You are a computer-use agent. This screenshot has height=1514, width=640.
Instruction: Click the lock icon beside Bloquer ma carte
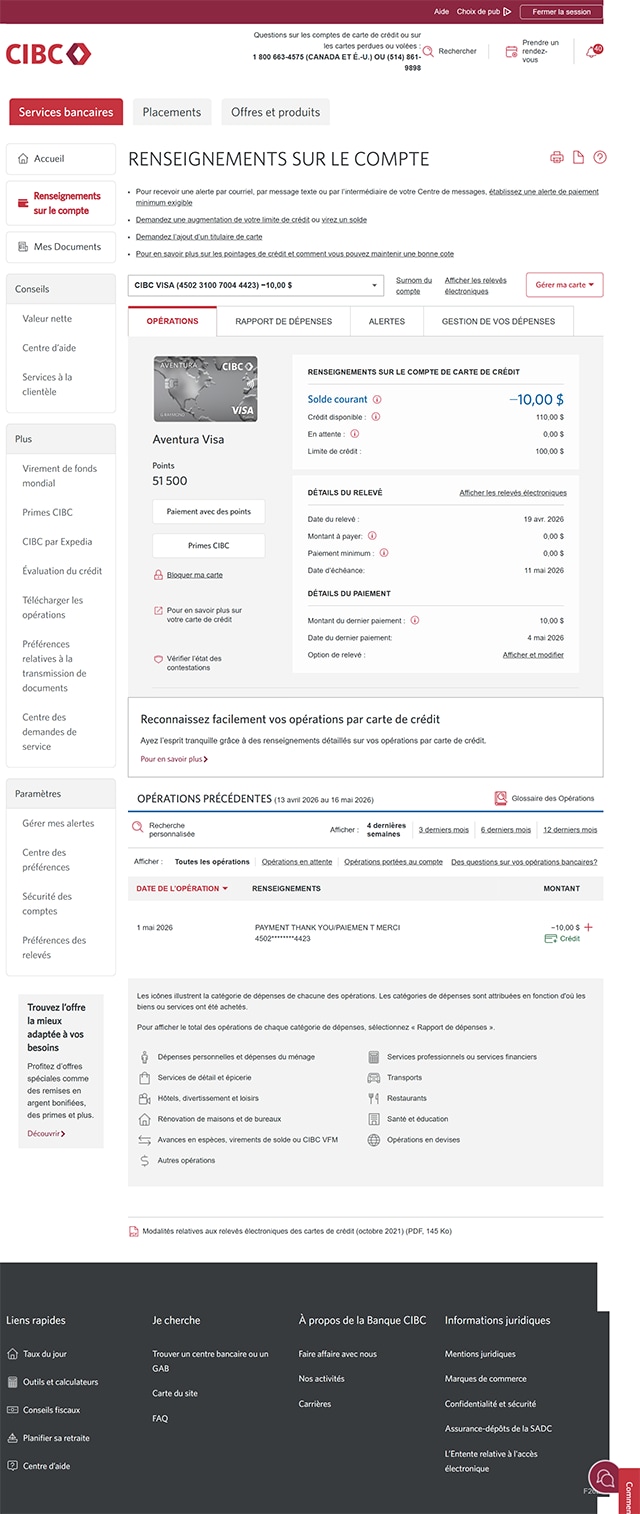coord(158,575)
